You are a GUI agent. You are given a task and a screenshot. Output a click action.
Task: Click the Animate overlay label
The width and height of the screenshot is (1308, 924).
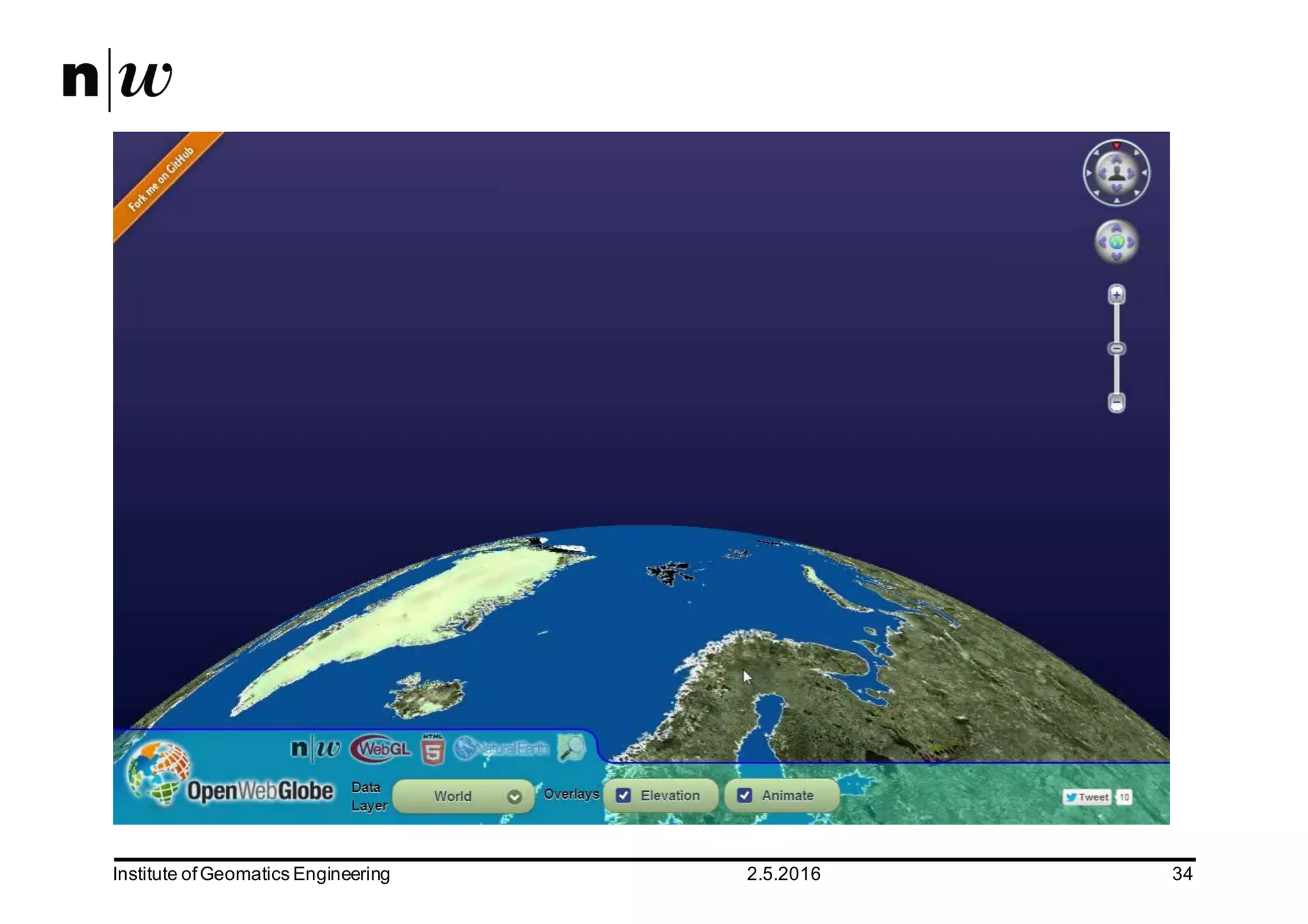point(787,796)
